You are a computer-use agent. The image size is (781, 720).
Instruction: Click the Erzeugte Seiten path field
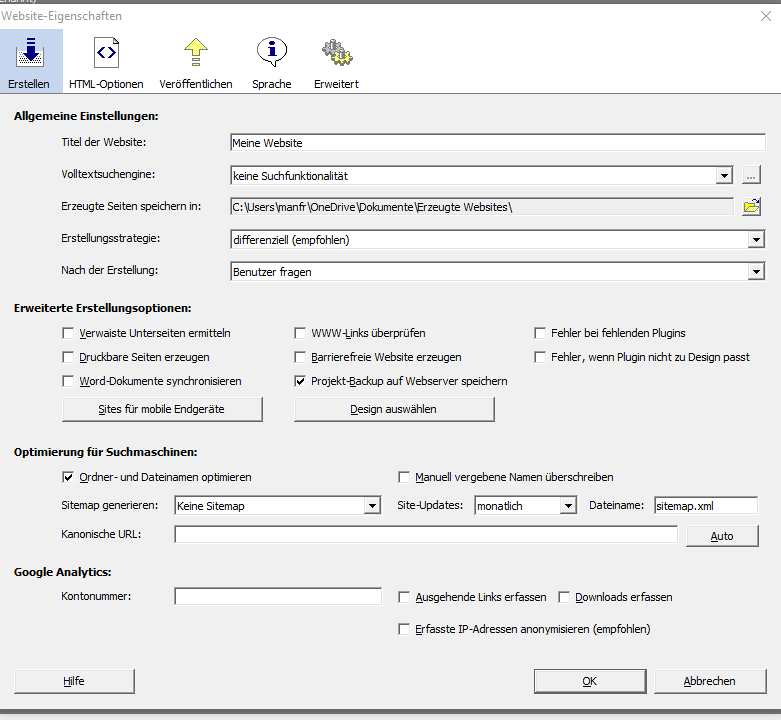tap(482, 207)
